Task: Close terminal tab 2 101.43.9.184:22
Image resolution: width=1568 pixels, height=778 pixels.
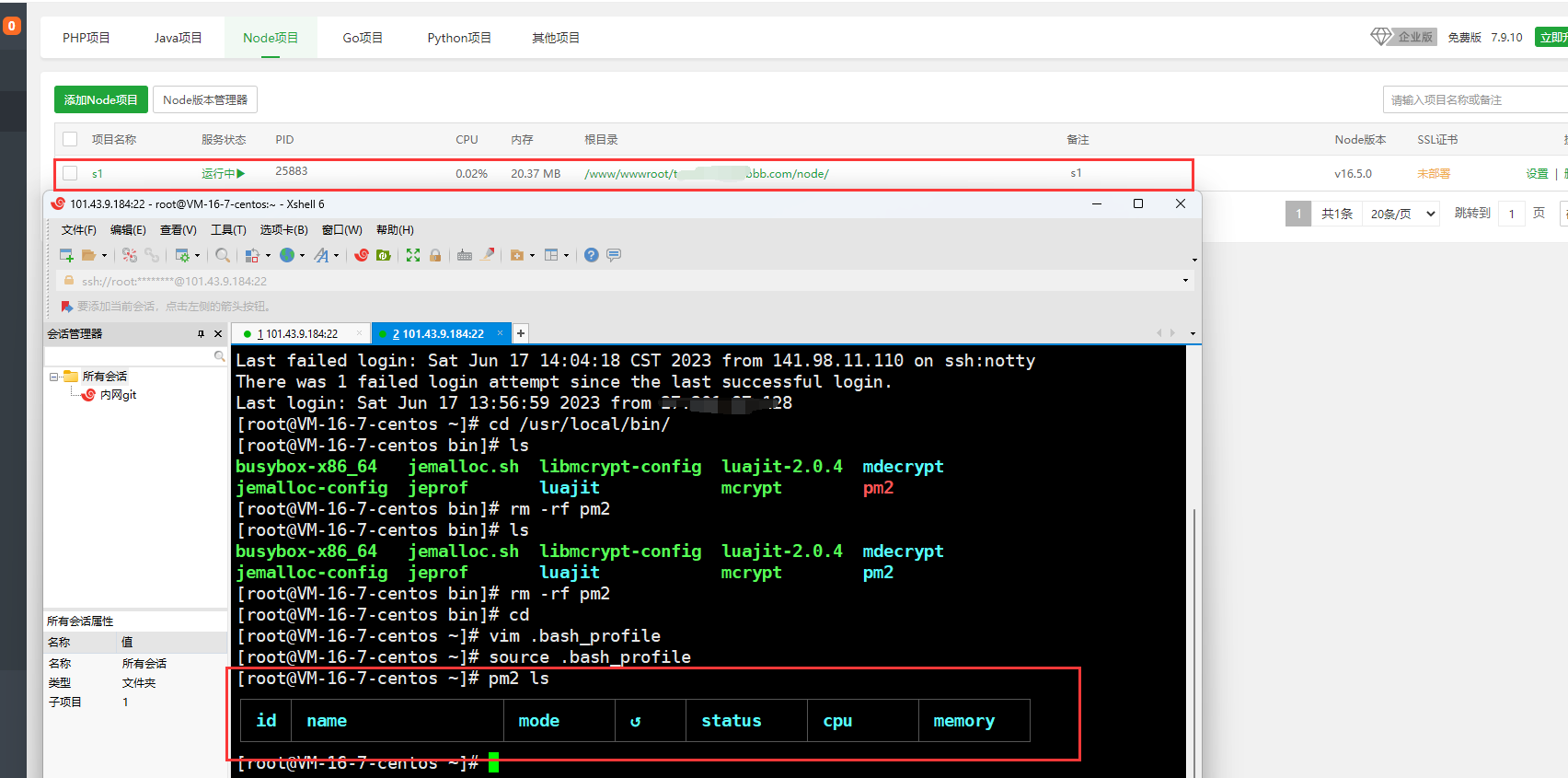Action: (500, 333)
